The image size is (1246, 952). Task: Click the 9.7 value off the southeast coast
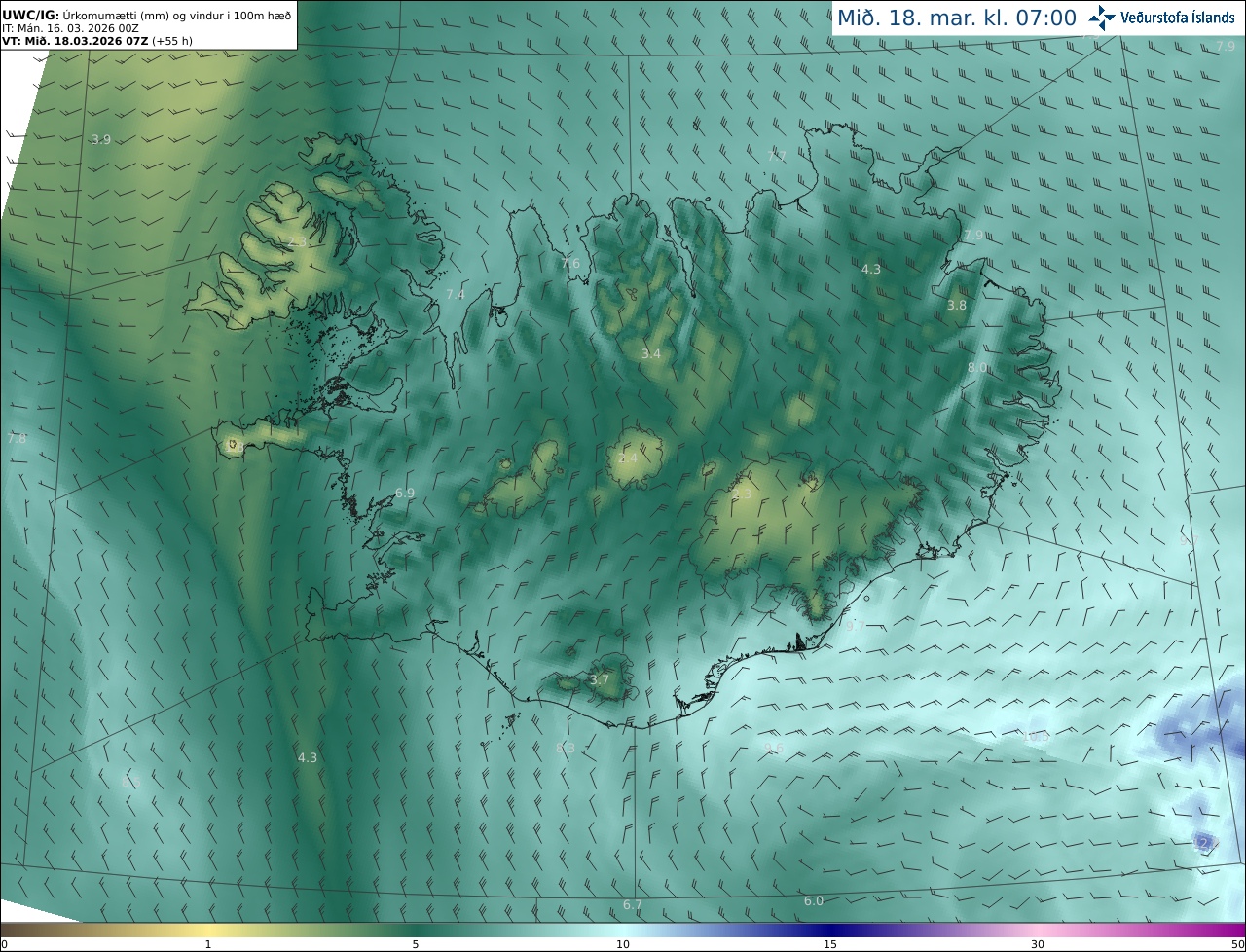tap(855, 626)
